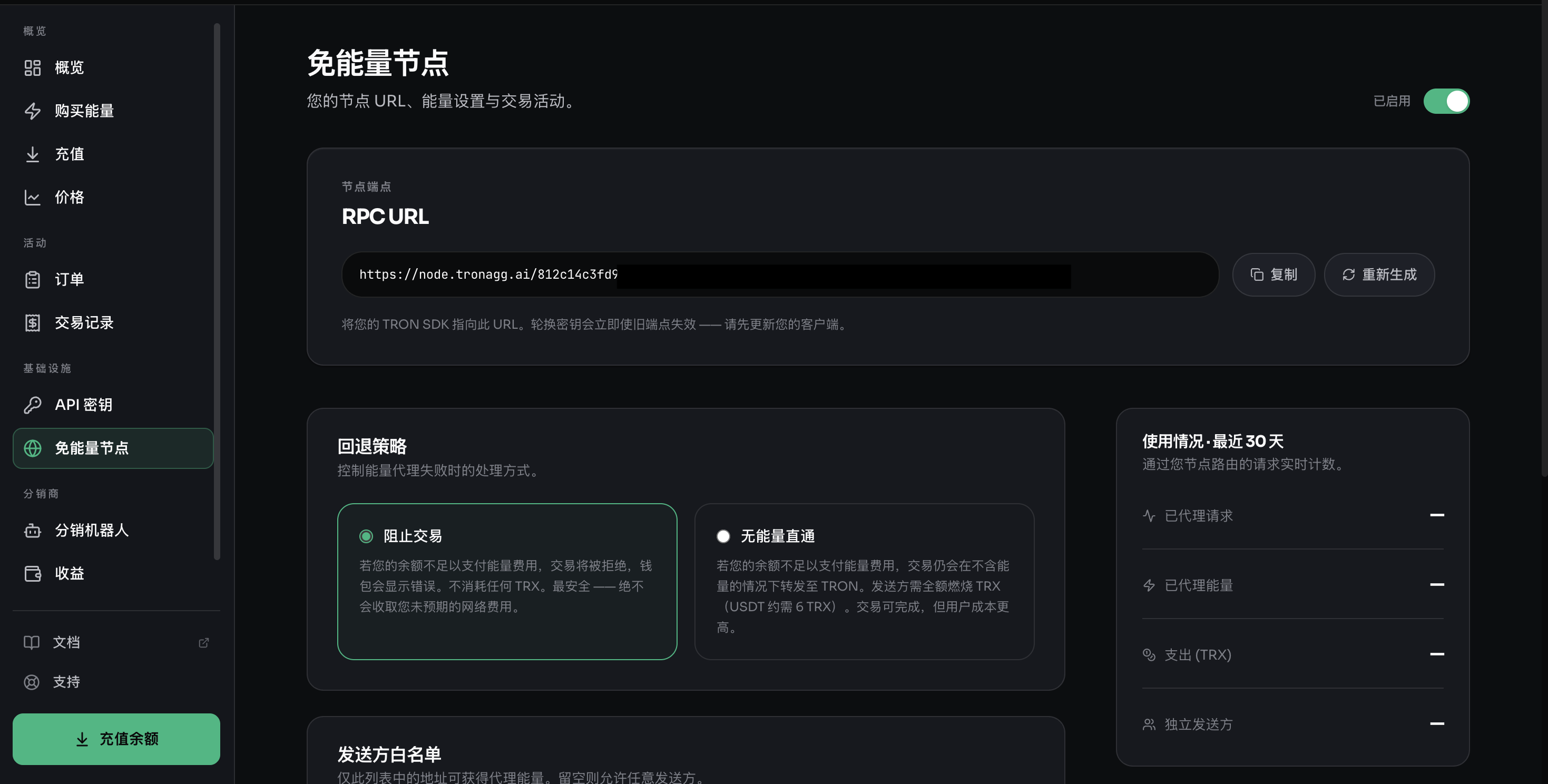Click the API 密钥 key icon

(x=33, y=405)
